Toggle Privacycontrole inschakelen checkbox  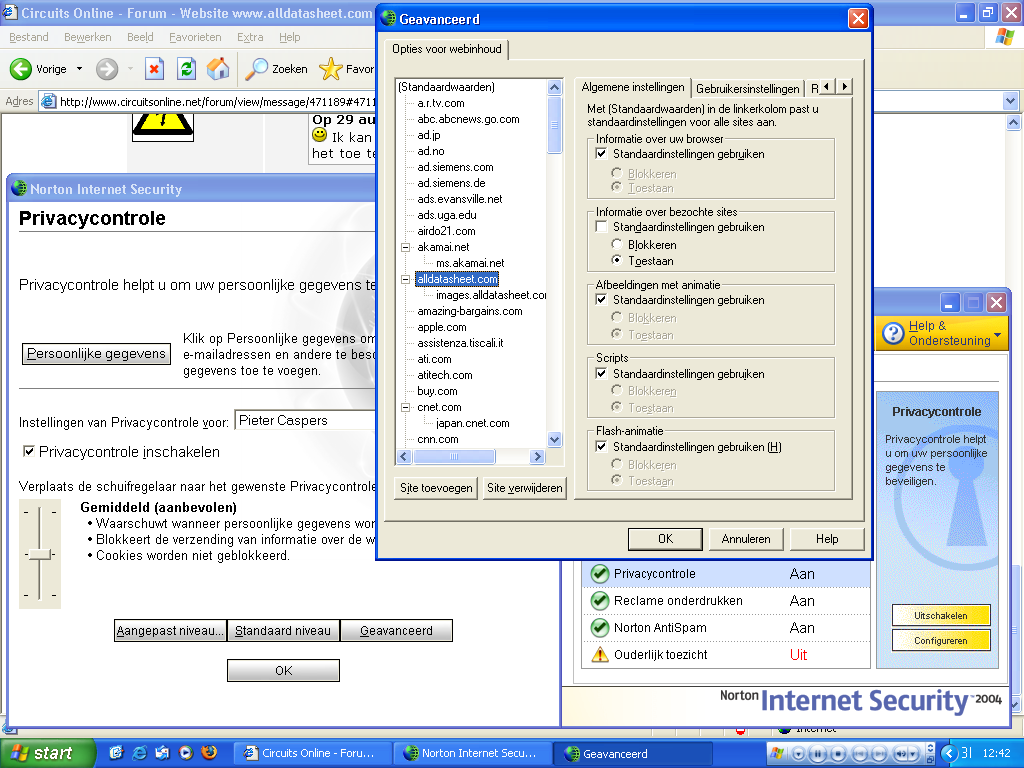[29, 452]
